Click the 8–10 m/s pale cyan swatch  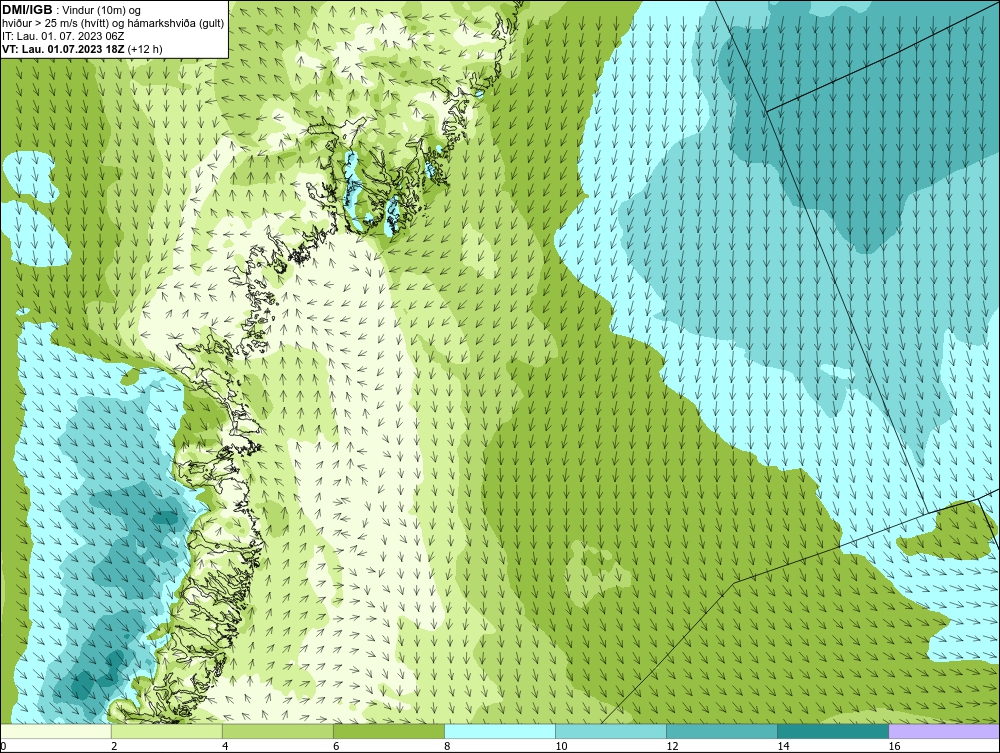click(499, 731)
